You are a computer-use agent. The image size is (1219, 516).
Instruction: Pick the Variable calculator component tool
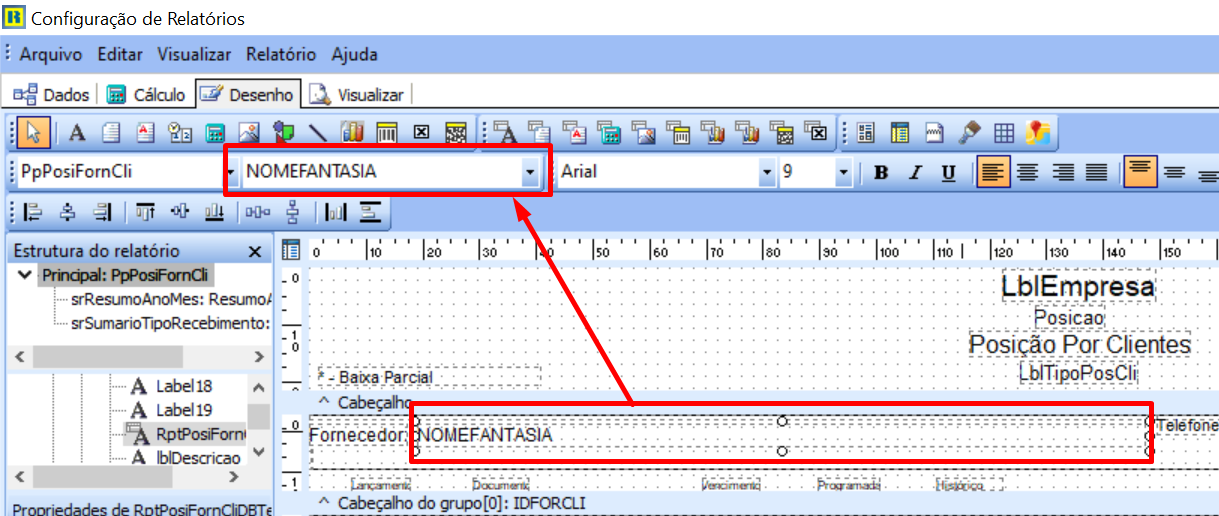coord(214,131)
